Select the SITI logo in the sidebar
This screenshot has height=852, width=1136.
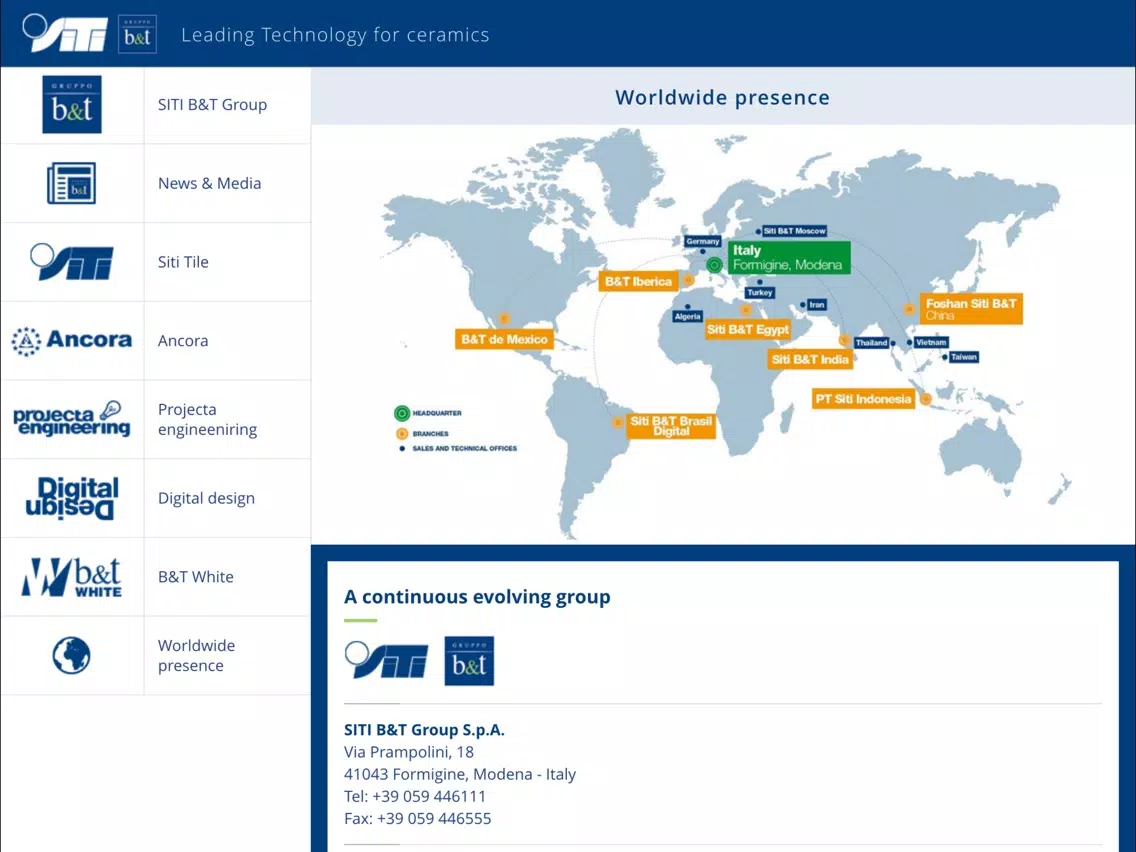[72, 262]
